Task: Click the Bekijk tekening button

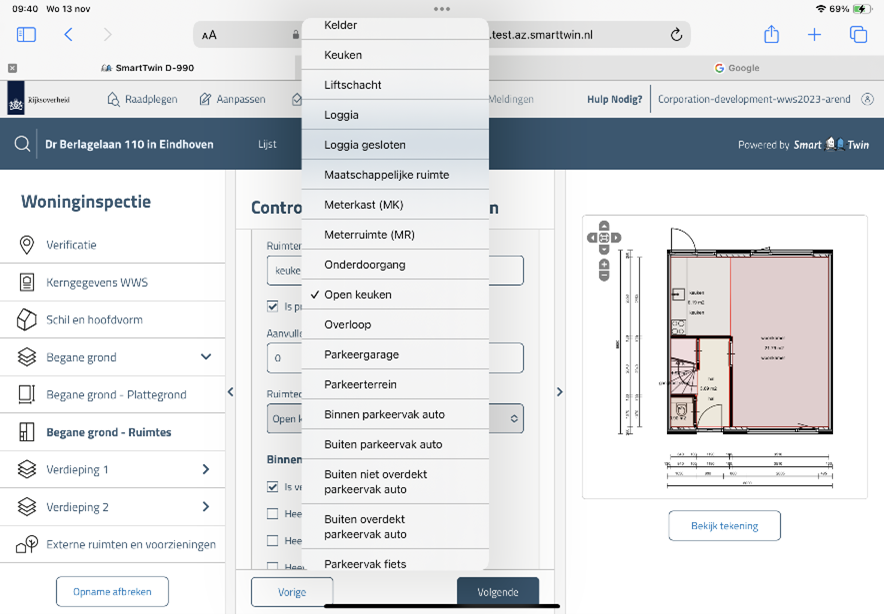Action: 724,526
